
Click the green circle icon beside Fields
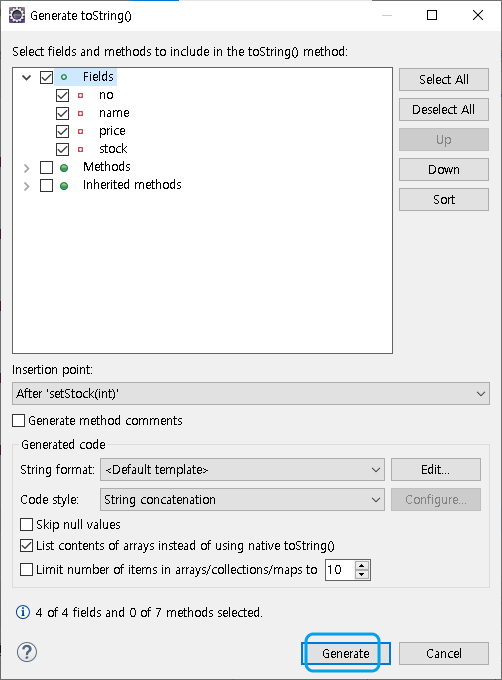(x=64, y=77)
